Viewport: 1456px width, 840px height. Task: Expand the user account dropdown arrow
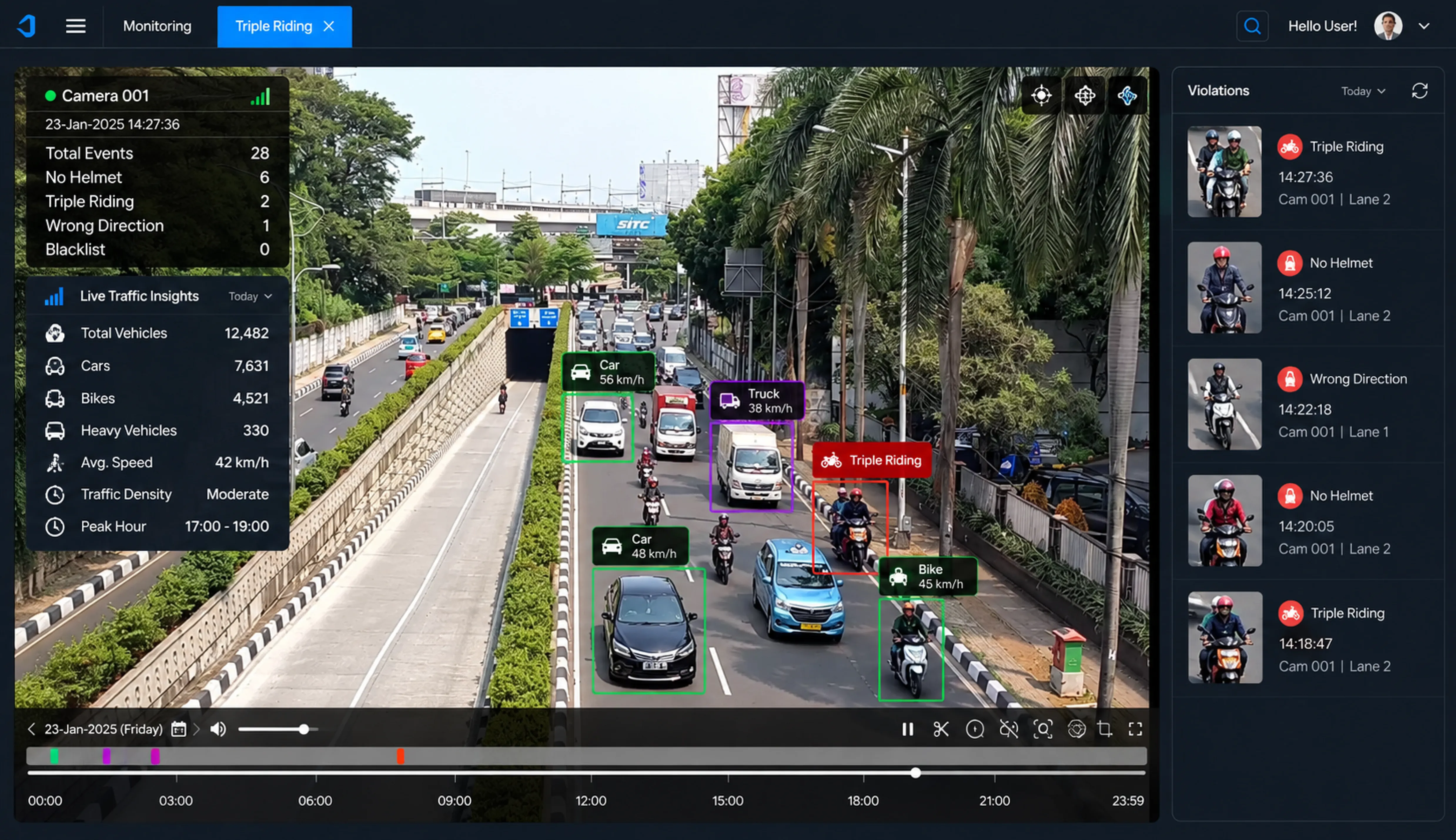(1424, 26)
